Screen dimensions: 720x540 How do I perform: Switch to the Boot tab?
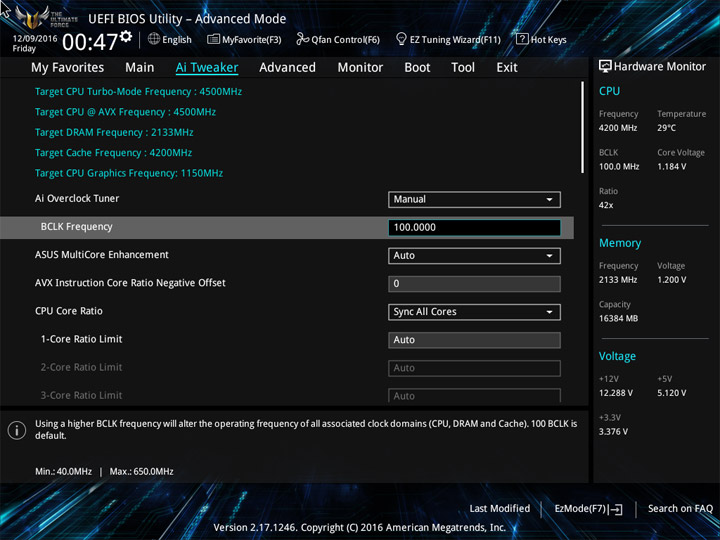[417, 68]
